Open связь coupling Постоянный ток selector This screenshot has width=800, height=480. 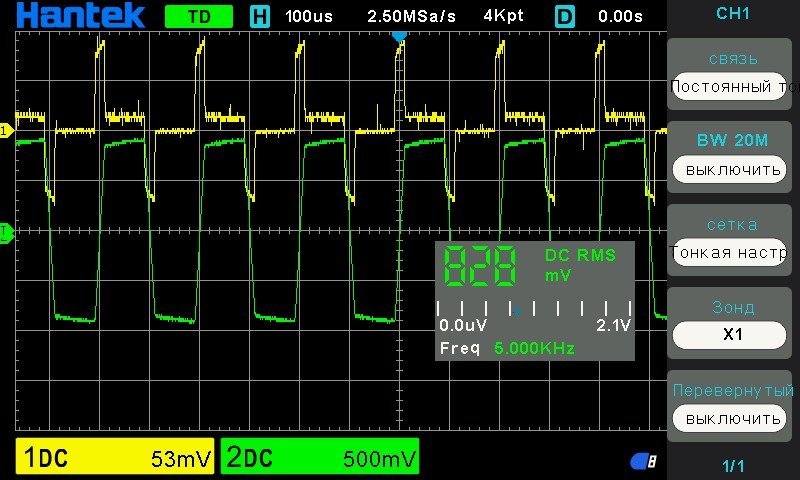point(733,87)
